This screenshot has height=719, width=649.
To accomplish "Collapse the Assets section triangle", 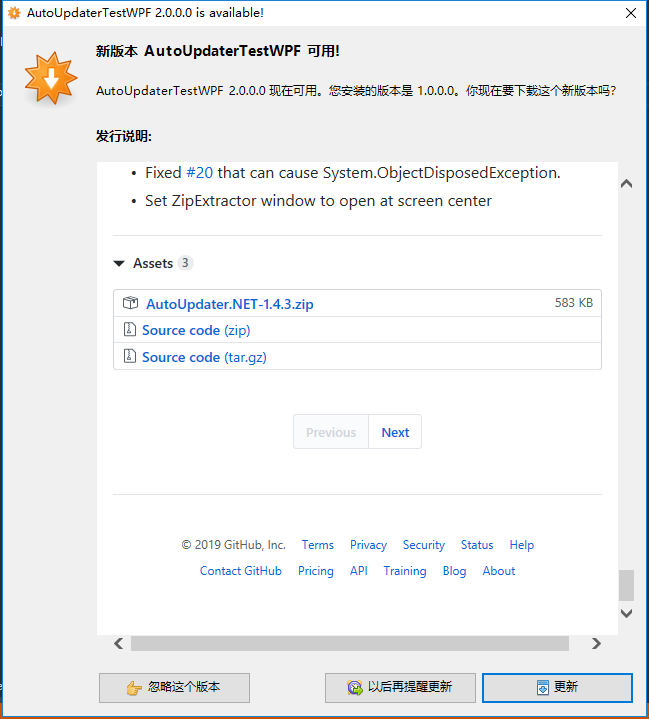I will [119, 263].
